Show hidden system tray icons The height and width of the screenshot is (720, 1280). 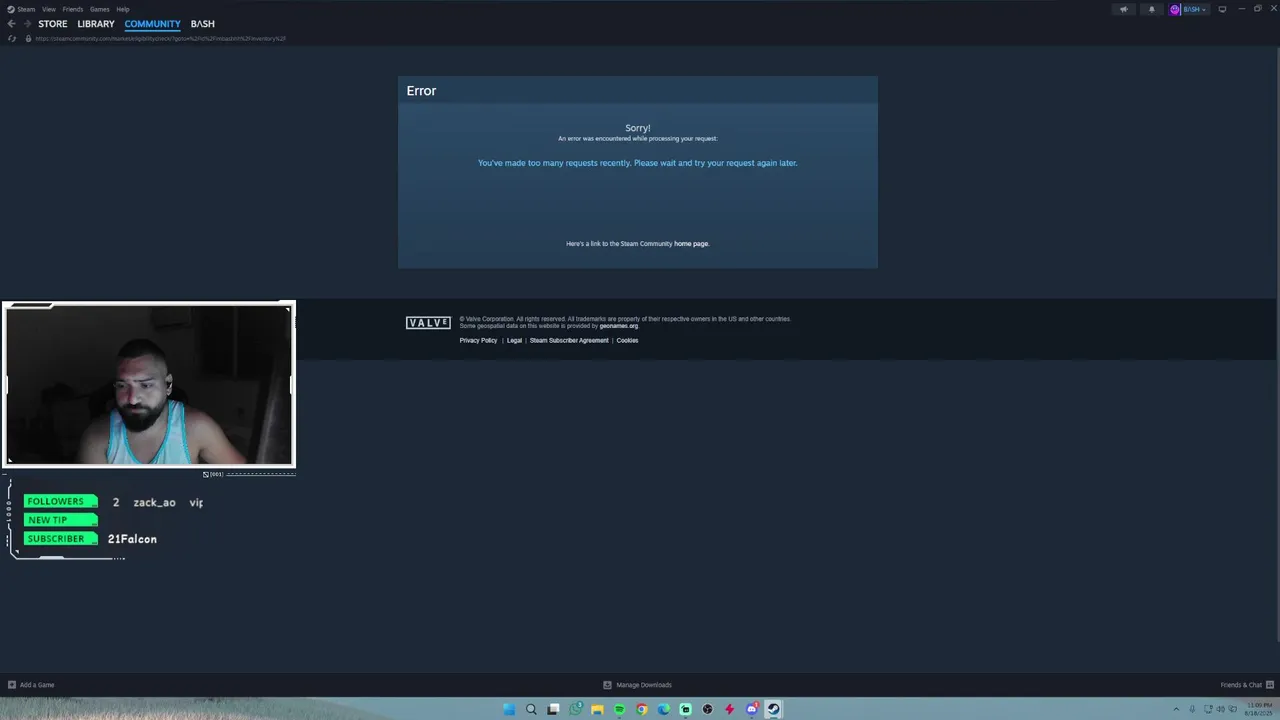[x=1176, y=709]
